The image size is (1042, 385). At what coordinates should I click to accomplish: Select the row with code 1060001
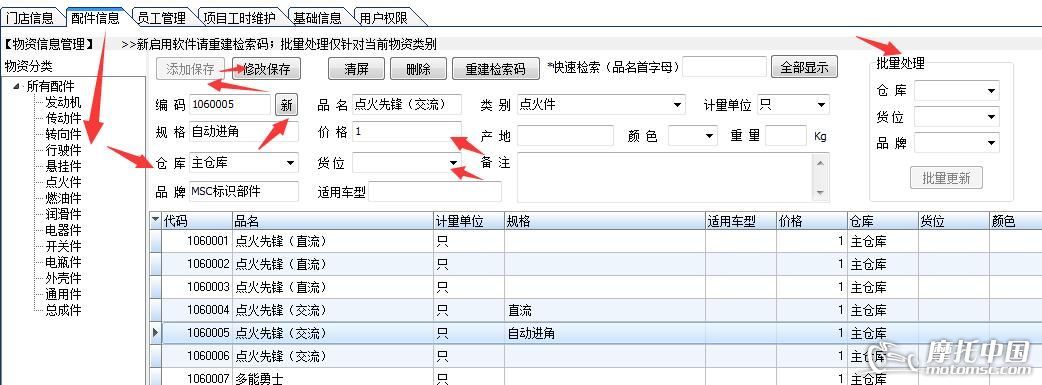595,241
